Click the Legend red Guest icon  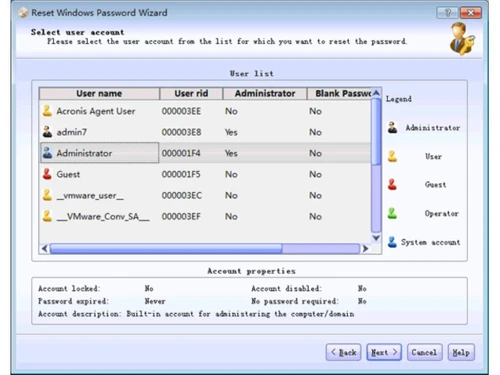392,185
